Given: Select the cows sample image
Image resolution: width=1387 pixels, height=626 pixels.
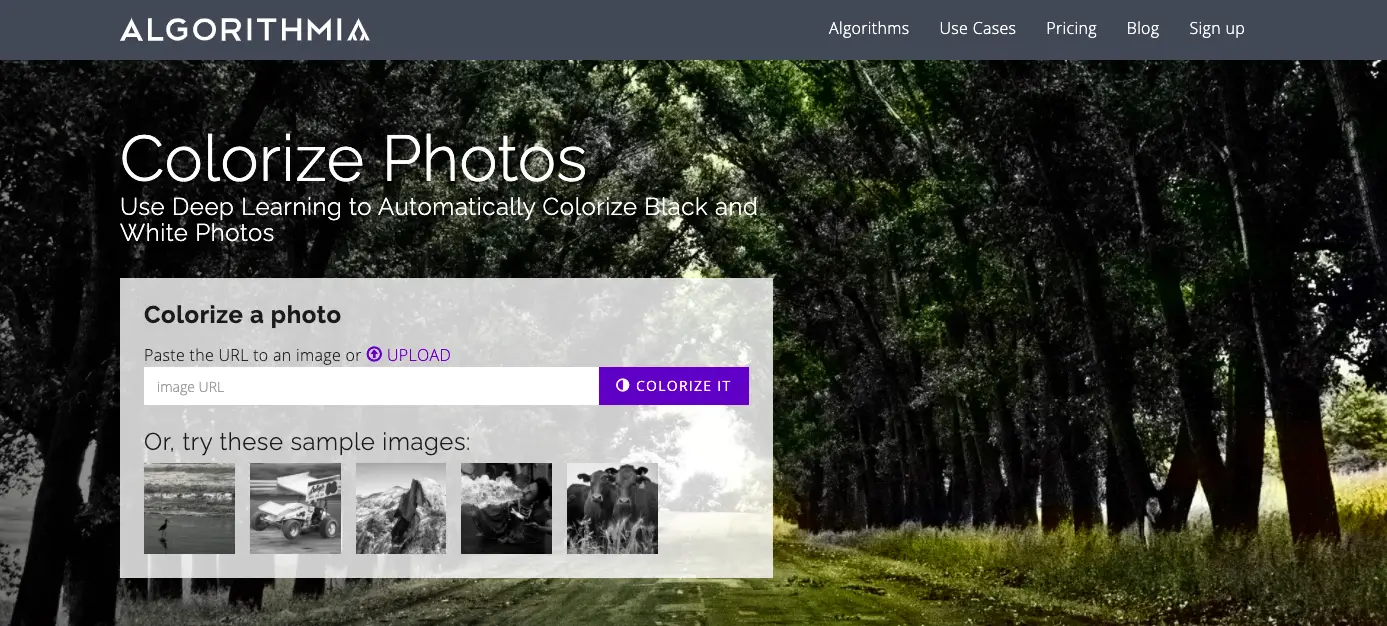Looking at the screenshot, I should click(x=612, y=508).
